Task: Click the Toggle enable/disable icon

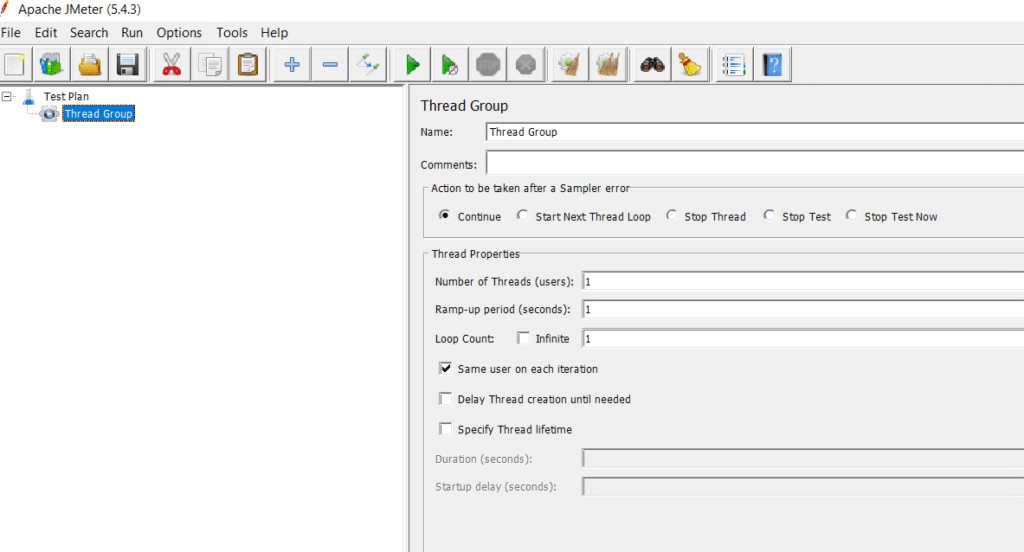Action: point(368,65)
